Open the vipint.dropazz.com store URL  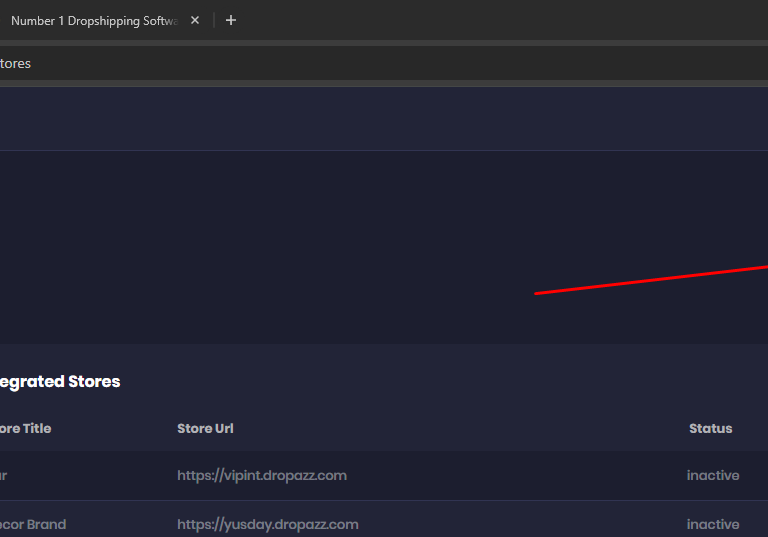click(262, 475)
